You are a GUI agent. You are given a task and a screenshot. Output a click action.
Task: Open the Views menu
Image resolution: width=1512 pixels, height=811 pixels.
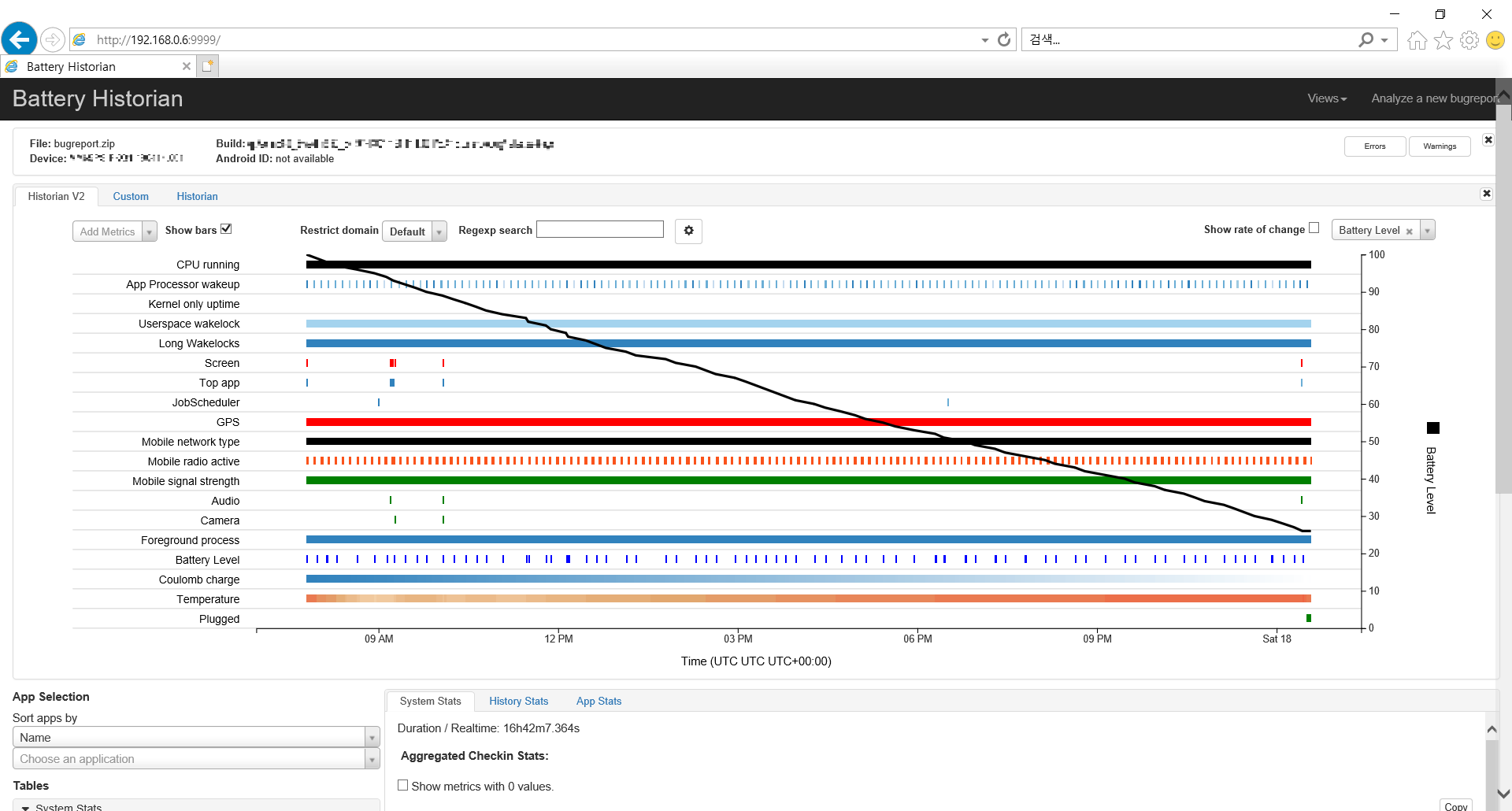tap(1327, 98)
